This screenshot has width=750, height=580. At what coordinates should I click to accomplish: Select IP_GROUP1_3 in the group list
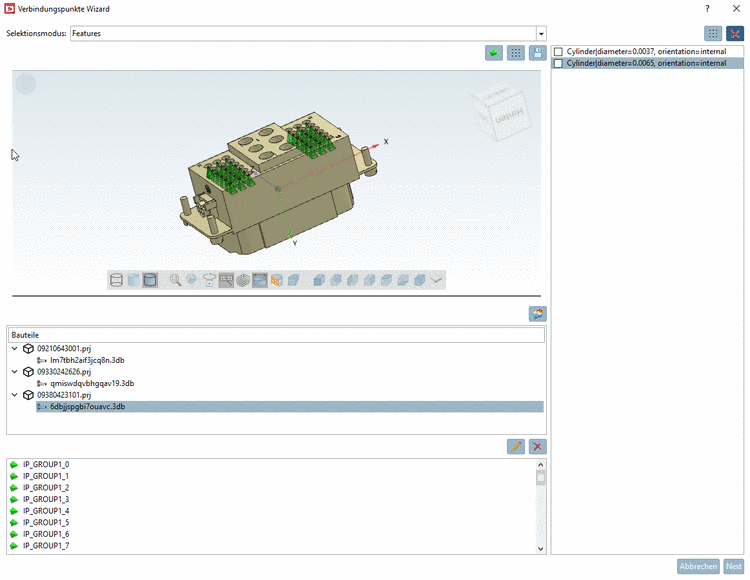[46, 499]
